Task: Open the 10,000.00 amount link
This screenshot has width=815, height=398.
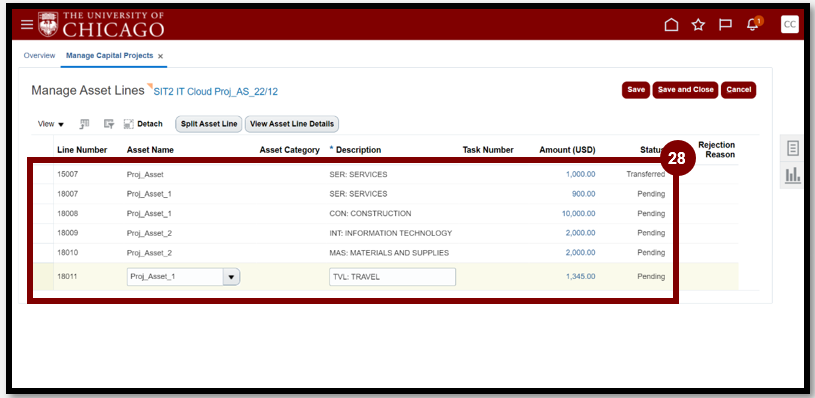Action: click(x=579, y=214)
